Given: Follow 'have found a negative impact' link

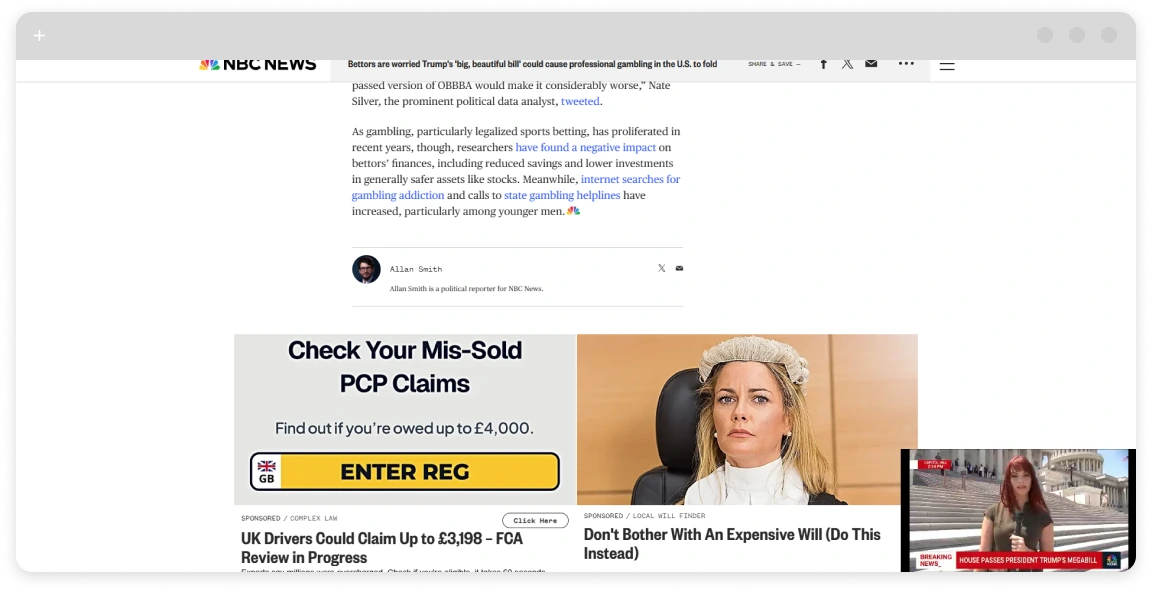Looking at the screenshot, I should [586, 147].
